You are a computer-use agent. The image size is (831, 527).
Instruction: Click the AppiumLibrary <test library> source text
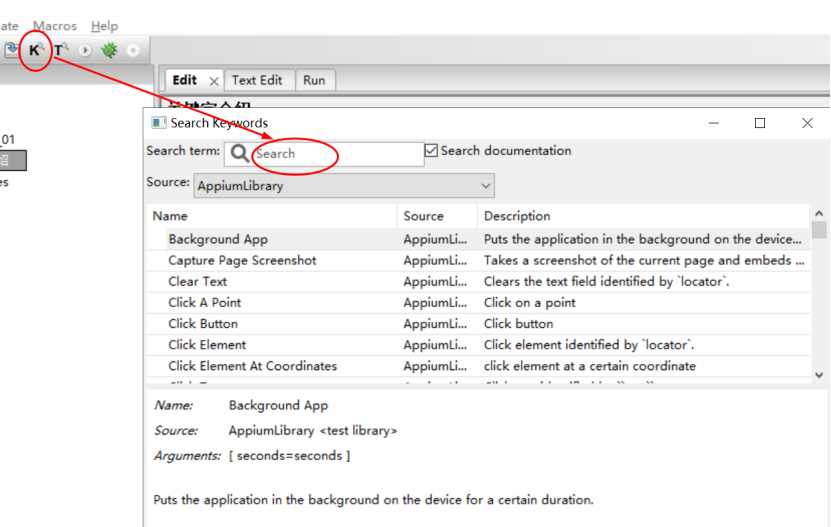pos(313,431)
